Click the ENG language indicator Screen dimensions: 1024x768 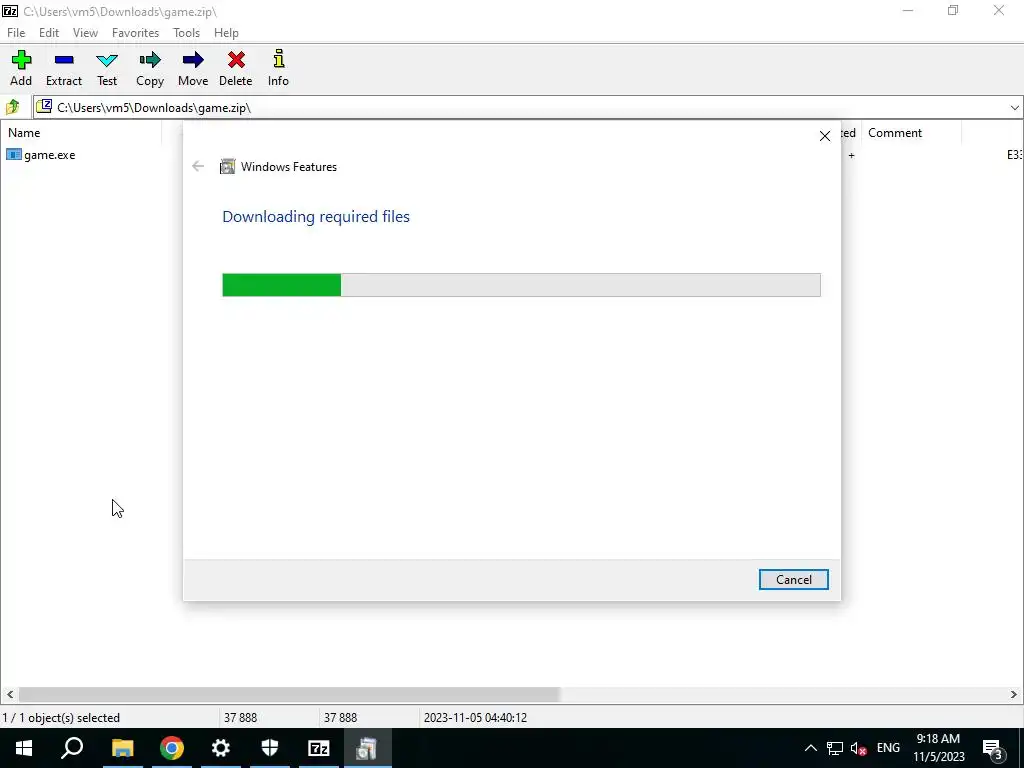pyautogui.click(x=888, y=748)
